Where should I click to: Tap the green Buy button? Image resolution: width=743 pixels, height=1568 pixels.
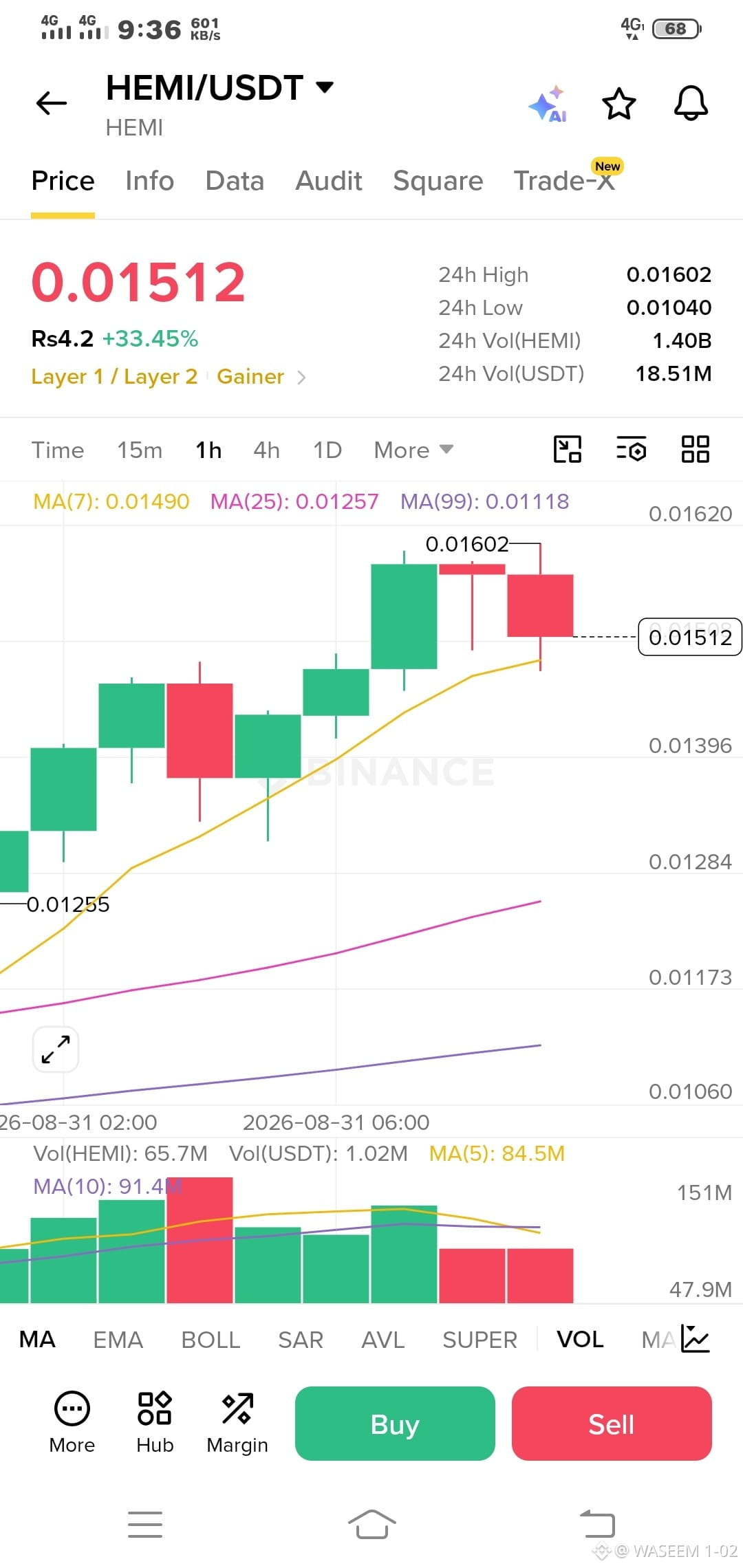pos(395,1424)
